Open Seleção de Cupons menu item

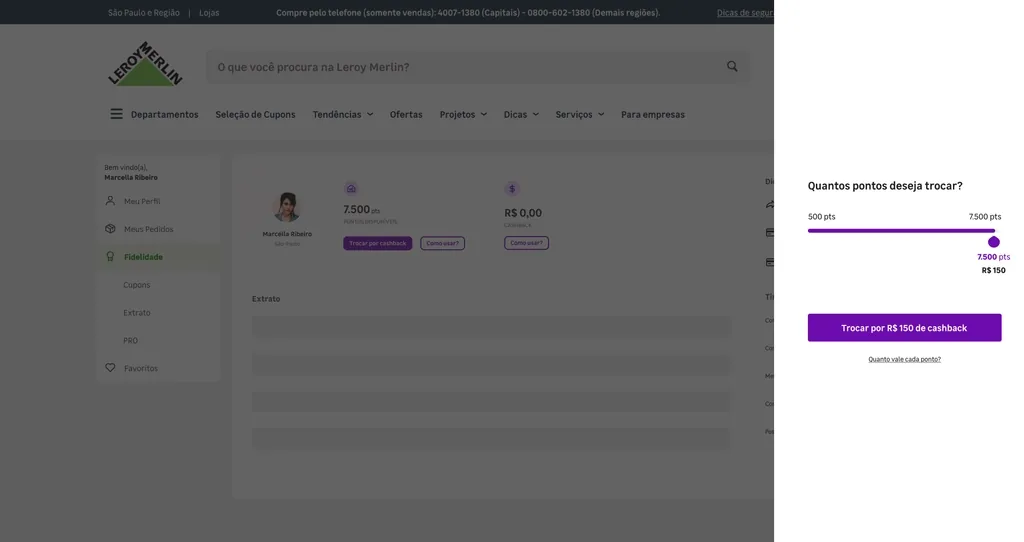click(x=255, y=114)
